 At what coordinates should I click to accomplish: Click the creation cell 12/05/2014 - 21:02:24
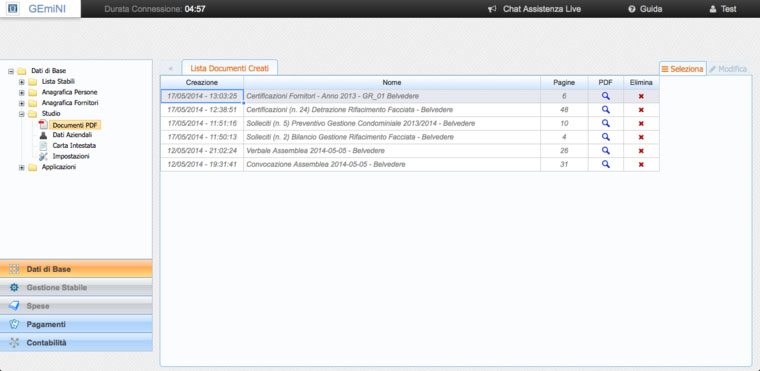pos(202,151)
